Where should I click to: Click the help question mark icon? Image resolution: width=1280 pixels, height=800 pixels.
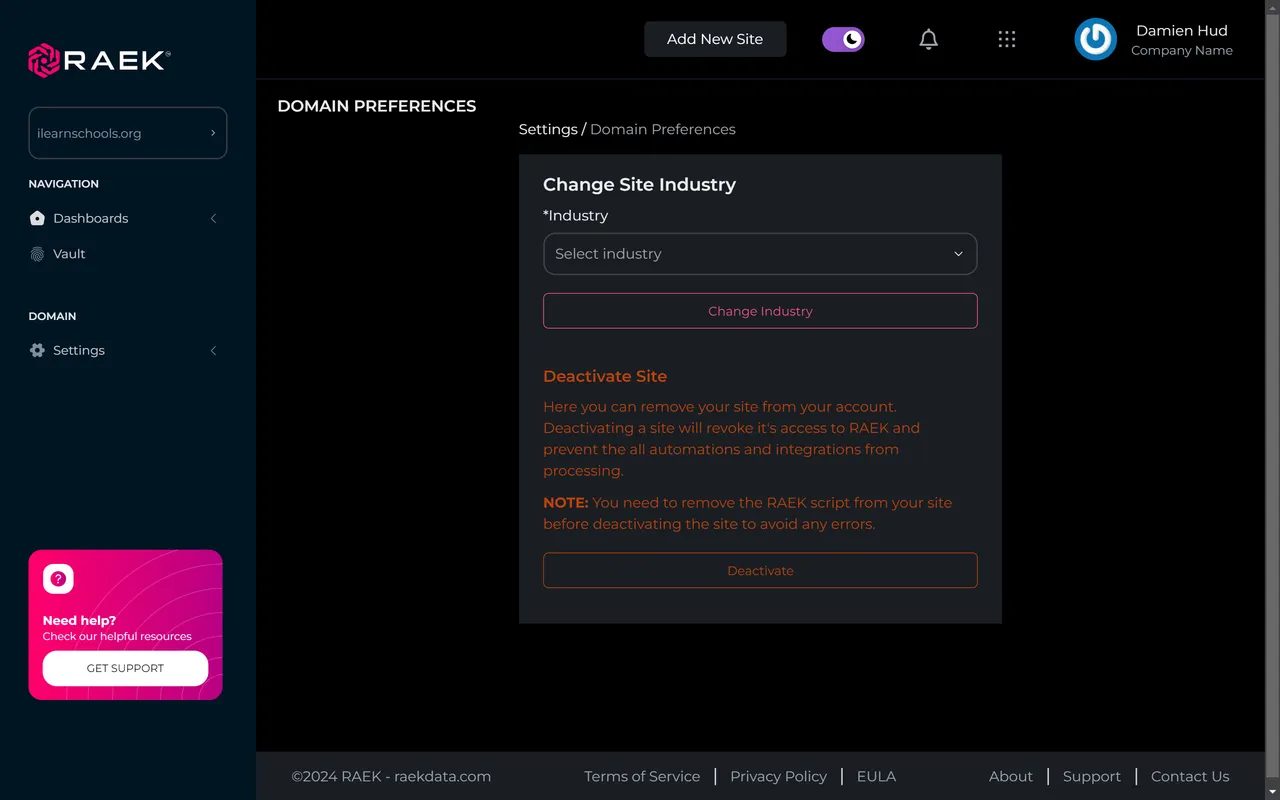57,578
